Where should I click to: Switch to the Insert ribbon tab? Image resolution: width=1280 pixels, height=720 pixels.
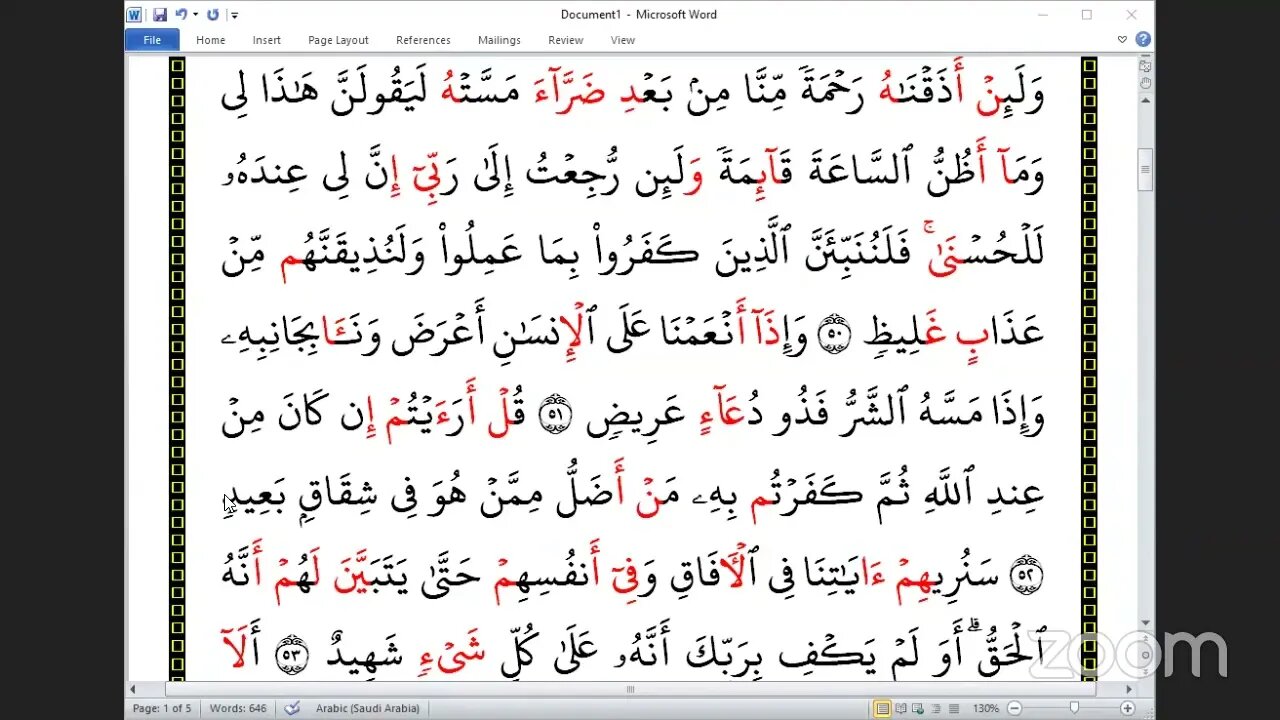pos(267,40)
